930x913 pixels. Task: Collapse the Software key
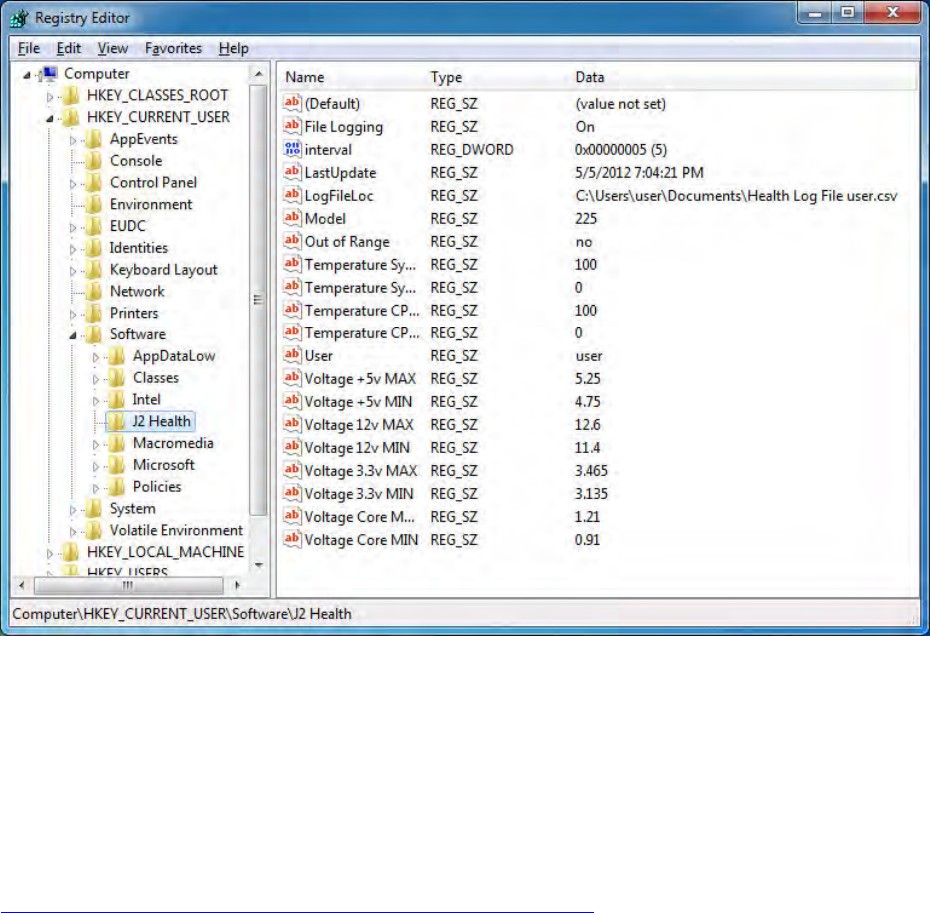(x=73, y=336)
